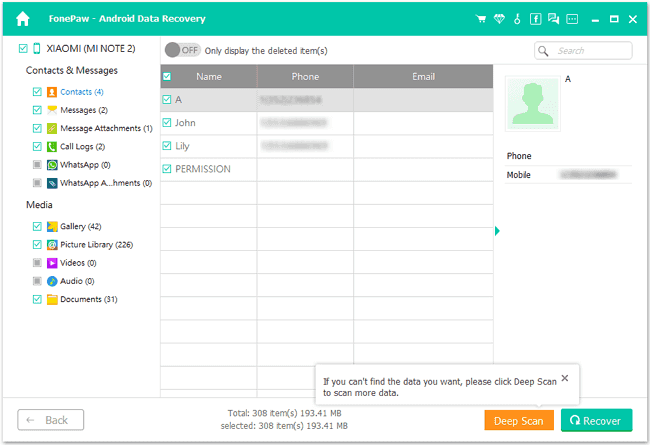The width and height of the screenshot is (650, 445).
Task: Uncheck the PERMISSION contact checkbox
Action: click(167, 169)
